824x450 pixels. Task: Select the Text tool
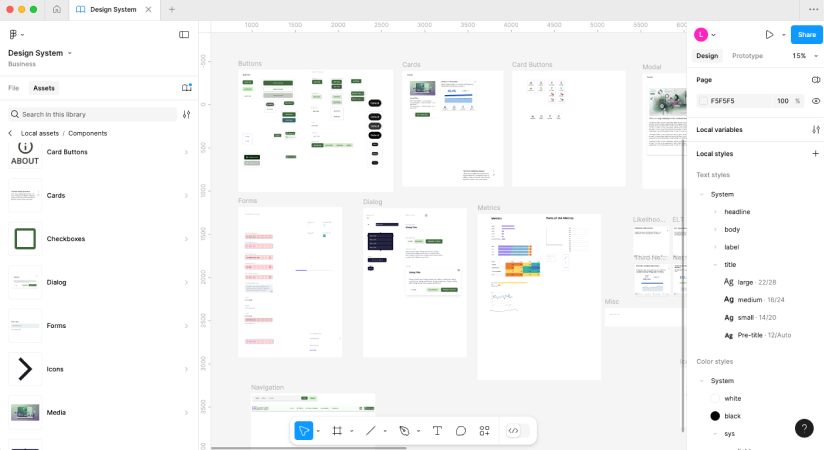[x=437, y=431]
